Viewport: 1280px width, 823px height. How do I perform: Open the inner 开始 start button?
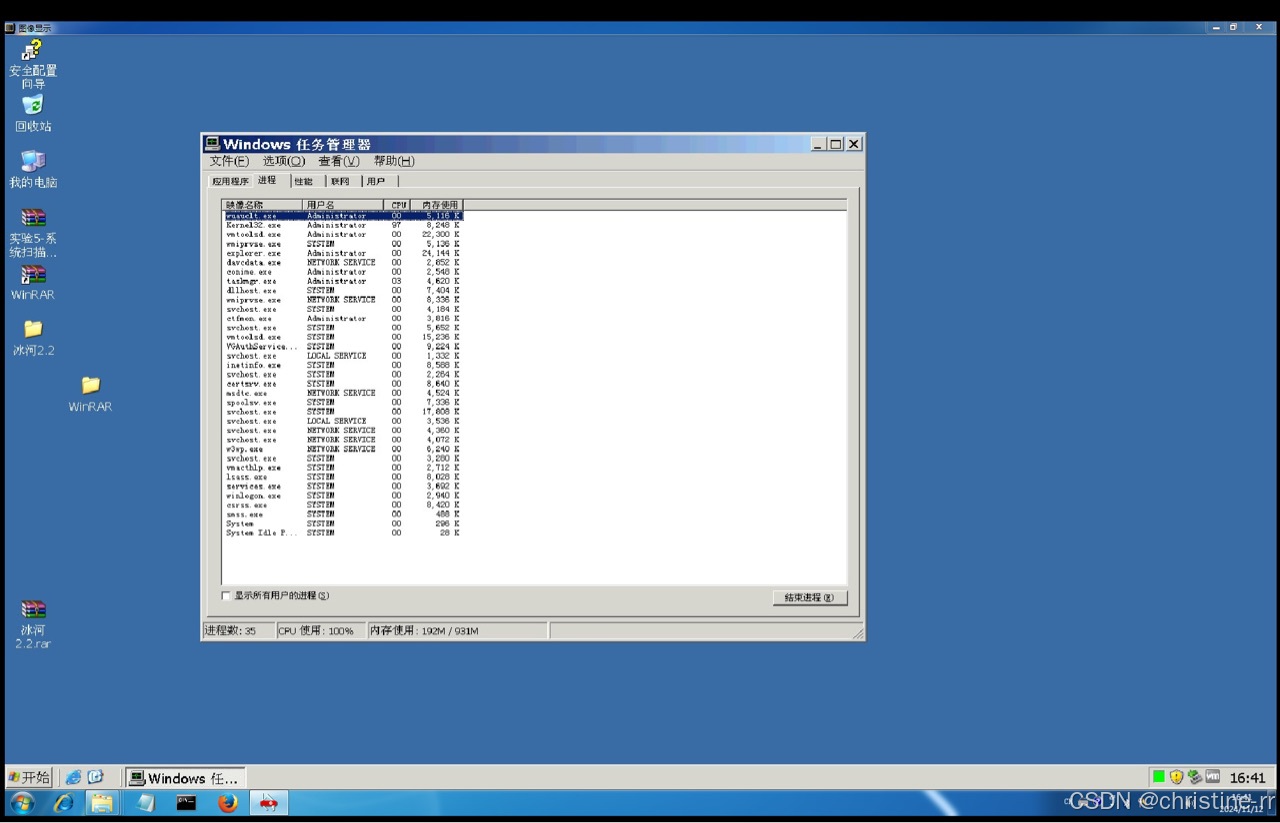click(29, 777)
